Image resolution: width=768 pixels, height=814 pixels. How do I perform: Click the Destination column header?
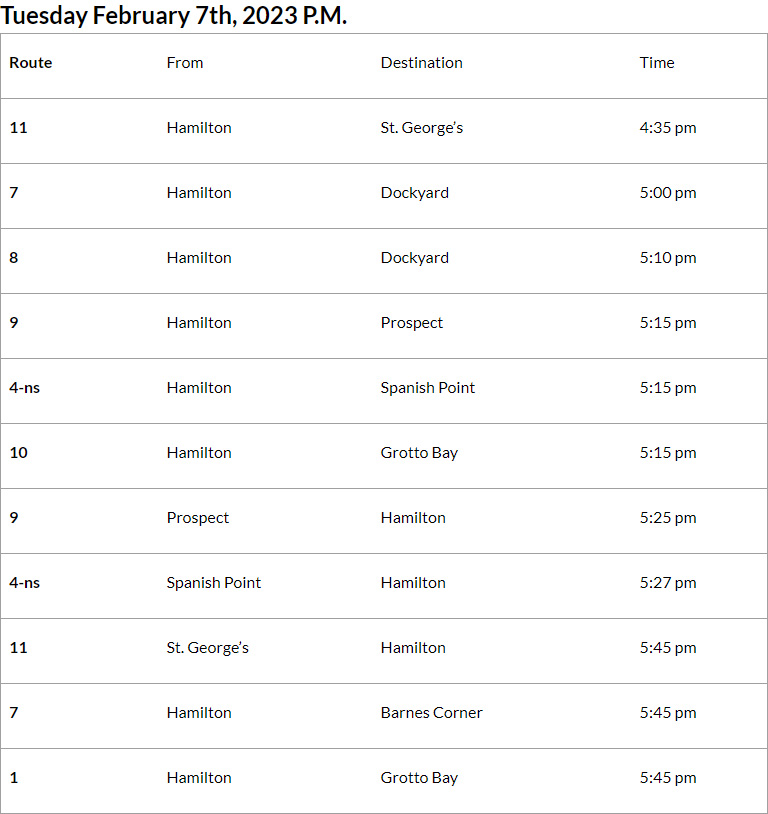tap(421, 62)
